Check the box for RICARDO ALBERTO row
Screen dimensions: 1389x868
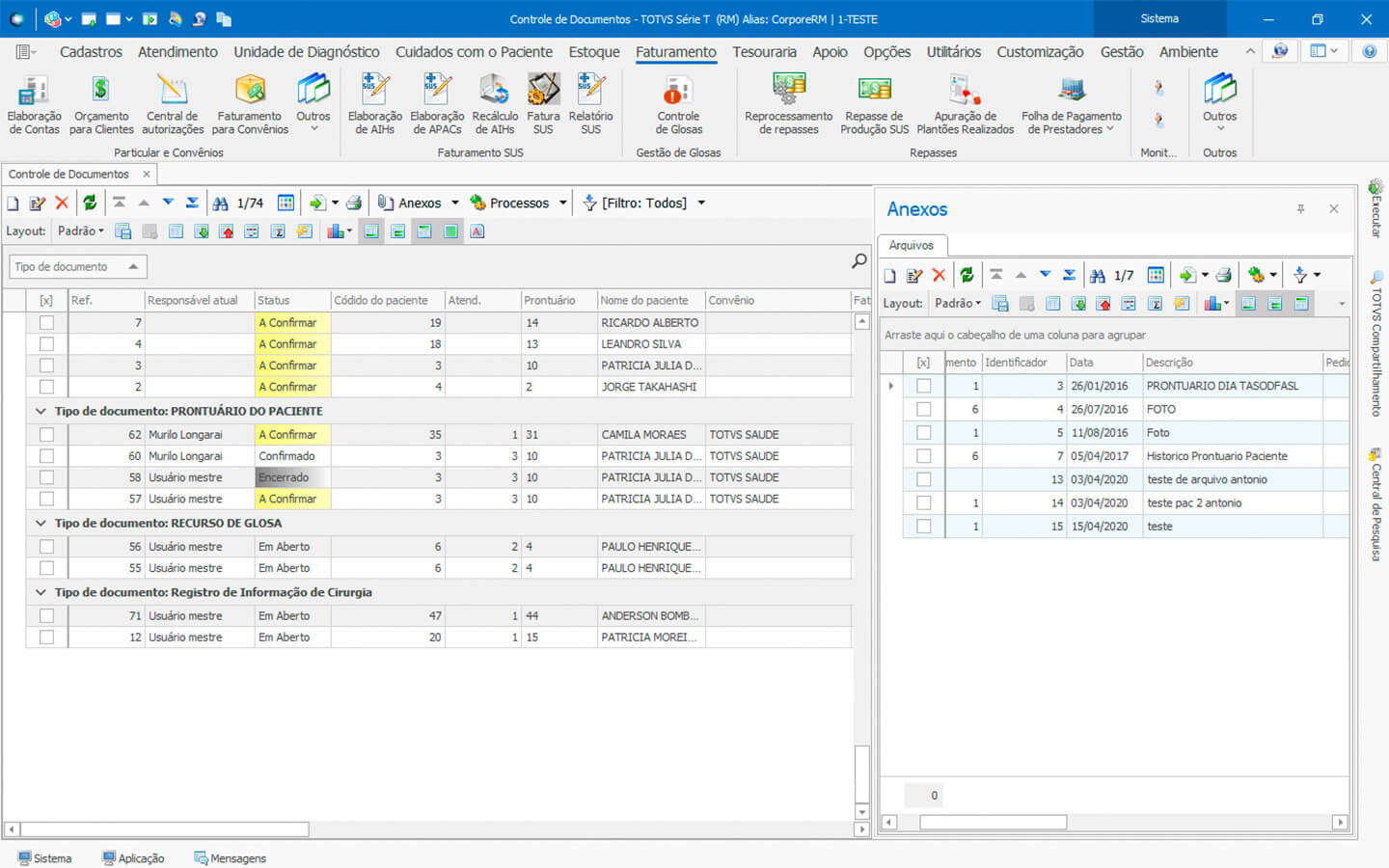tap(46, 323)
